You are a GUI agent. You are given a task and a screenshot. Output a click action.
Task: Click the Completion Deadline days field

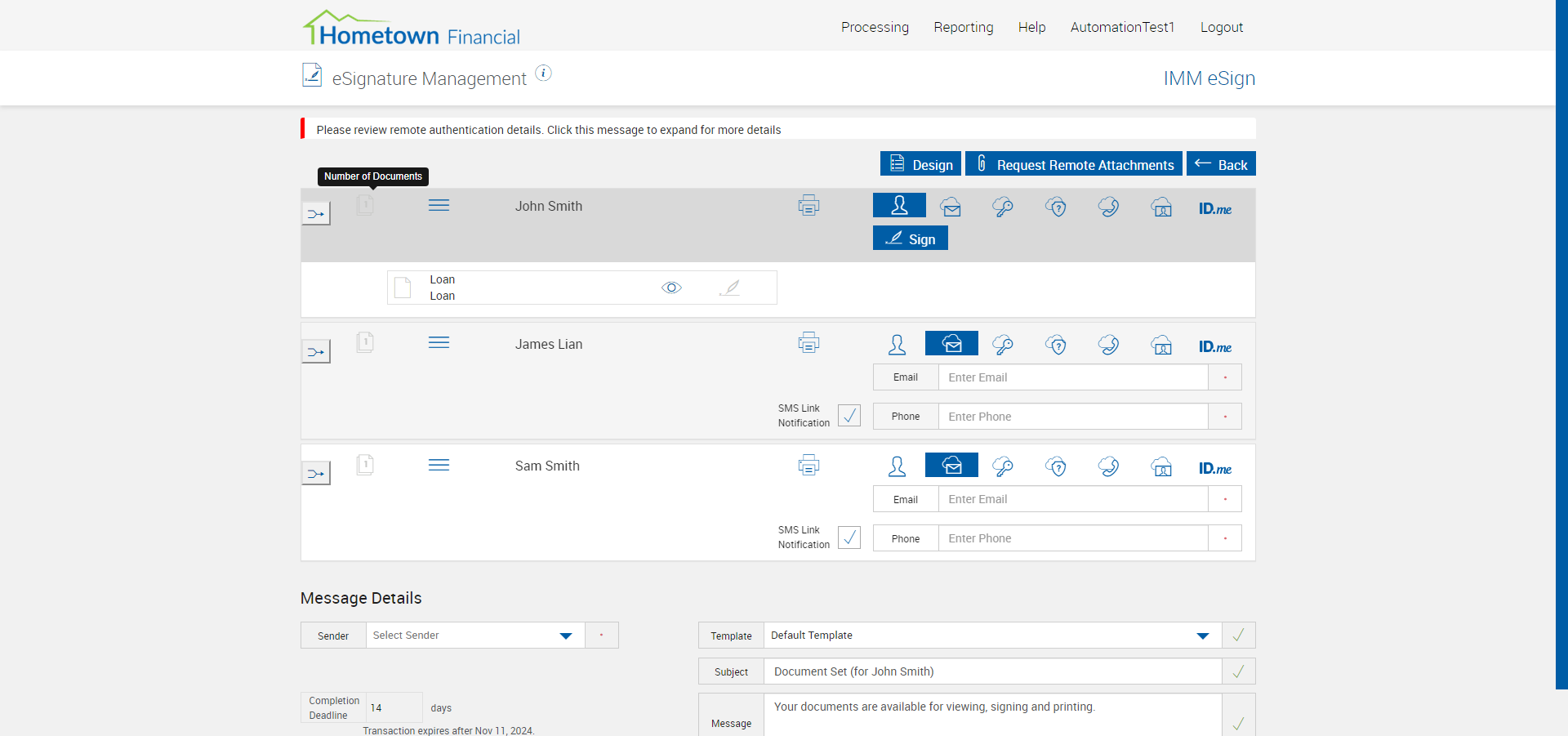[x=394, y=707]
